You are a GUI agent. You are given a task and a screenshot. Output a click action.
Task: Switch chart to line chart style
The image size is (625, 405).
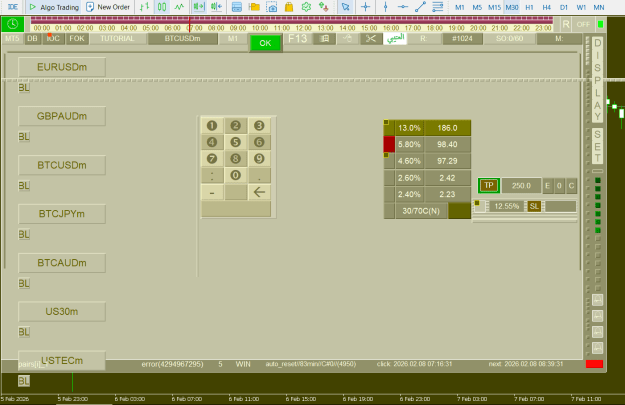pyautogui.click(x=179, y=7)
